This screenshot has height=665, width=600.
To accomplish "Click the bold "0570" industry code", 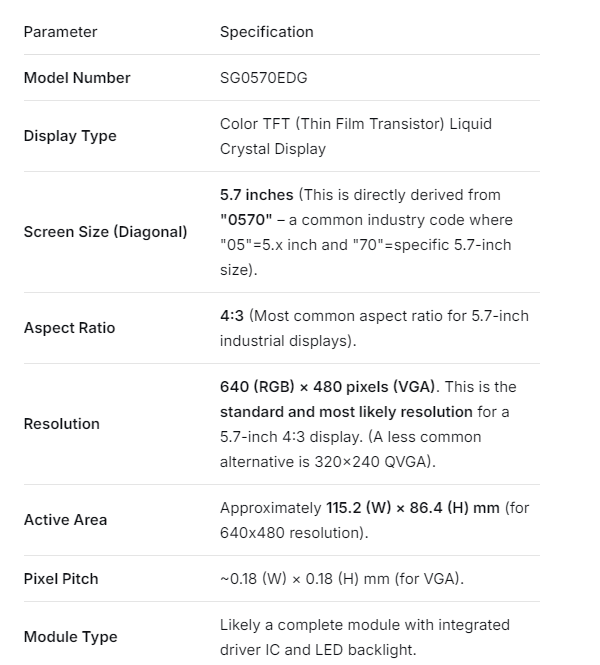I will pyautogui.click(x=246, y=220).
